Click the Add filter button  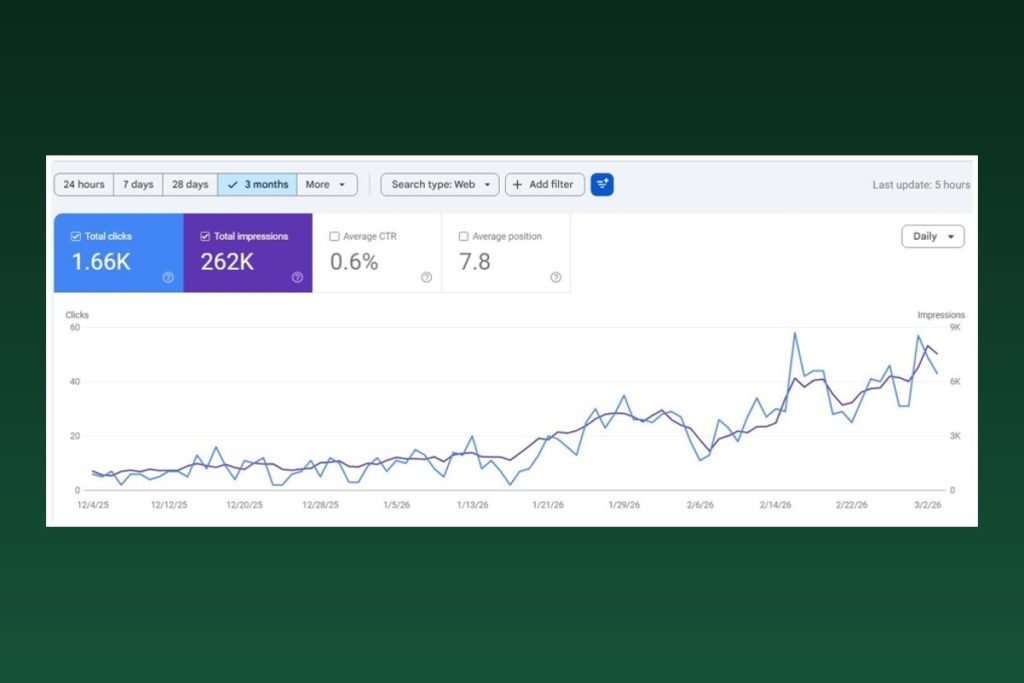(545, 184)
